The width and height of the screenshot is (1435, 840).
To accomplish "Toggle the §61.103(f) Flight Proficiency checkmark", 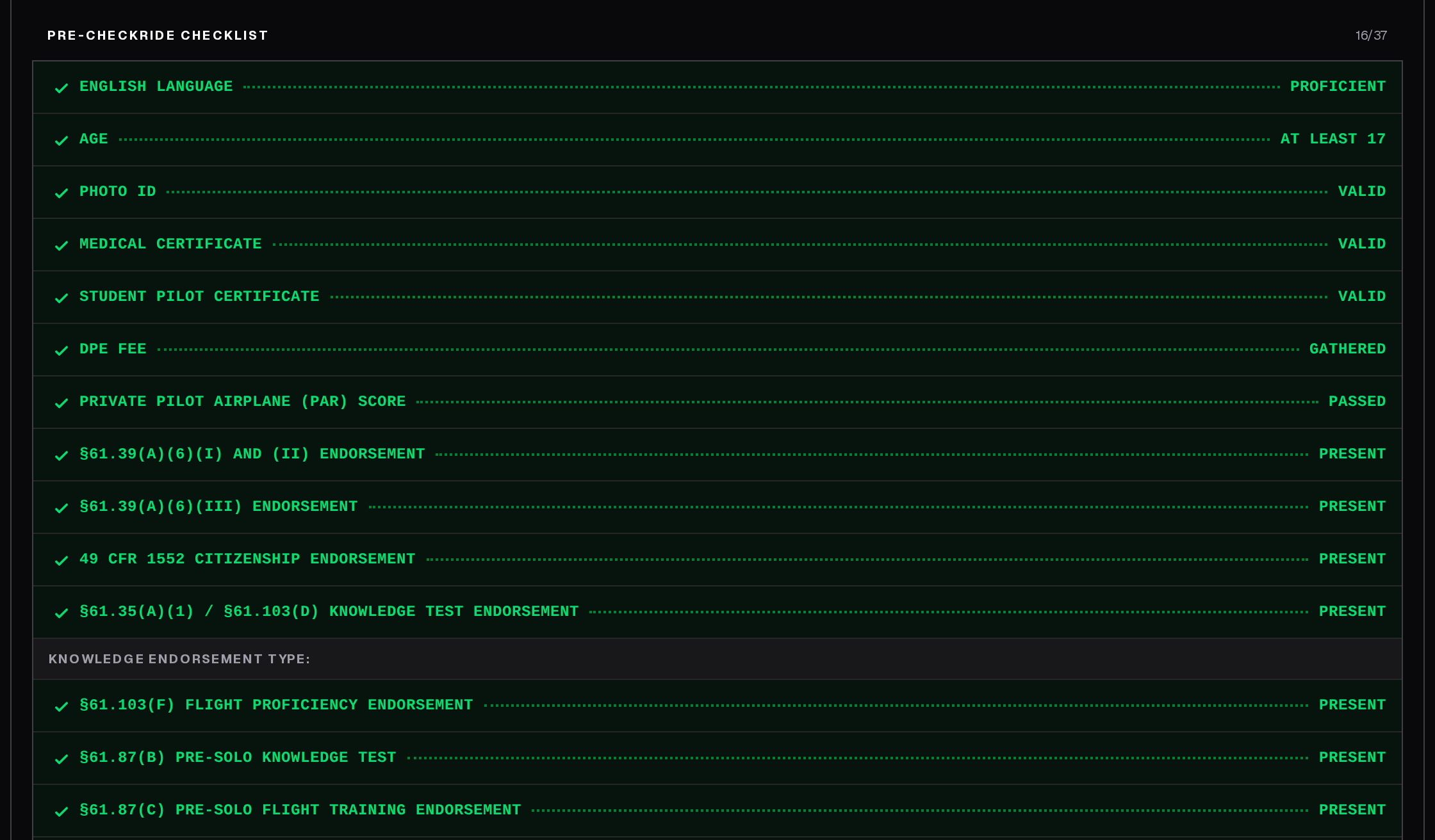I will point(61,706).
